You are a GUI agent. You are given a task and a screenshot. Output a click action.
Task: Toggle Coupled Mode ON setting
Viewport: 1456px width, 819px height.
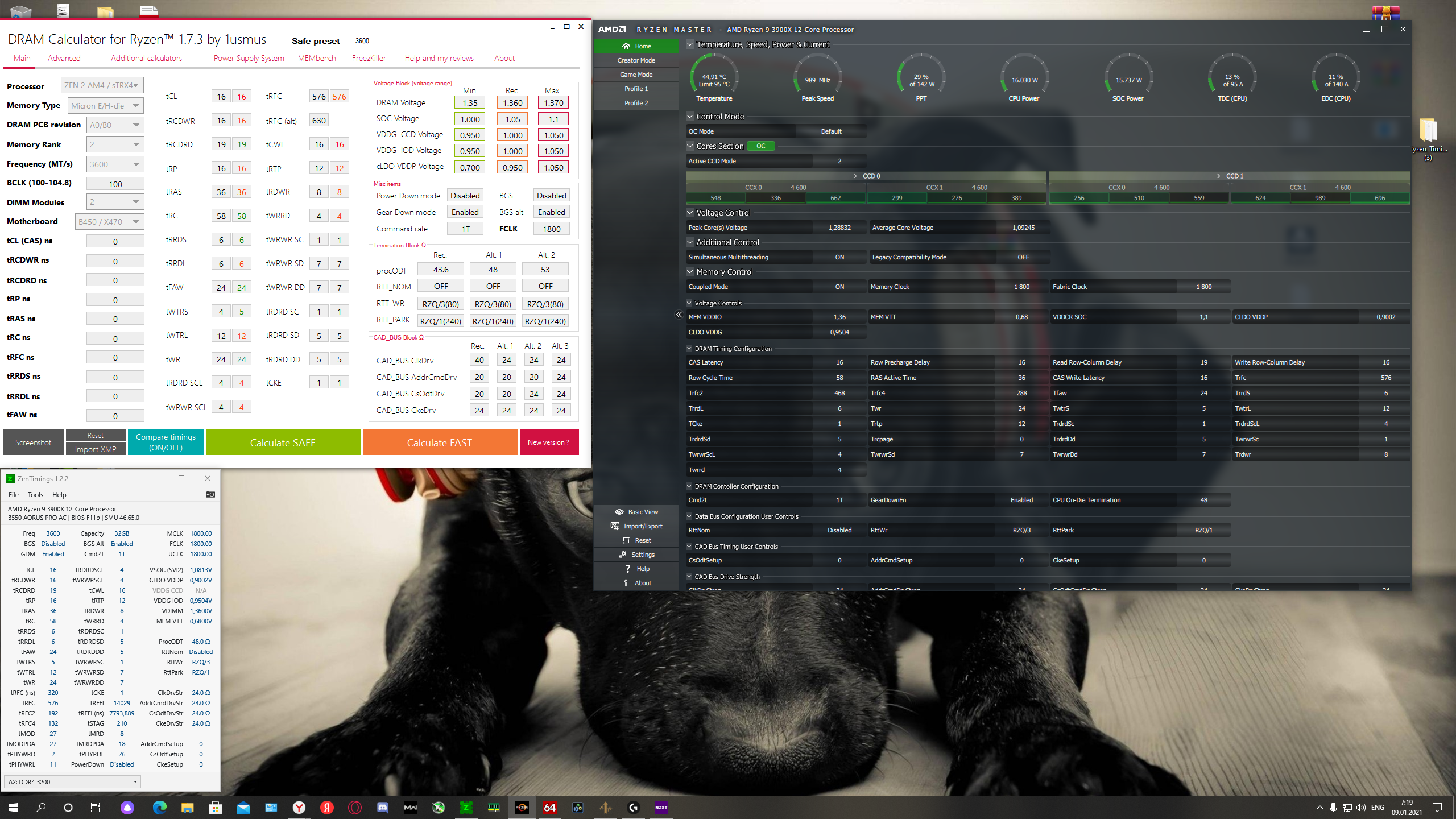[839, 287]
